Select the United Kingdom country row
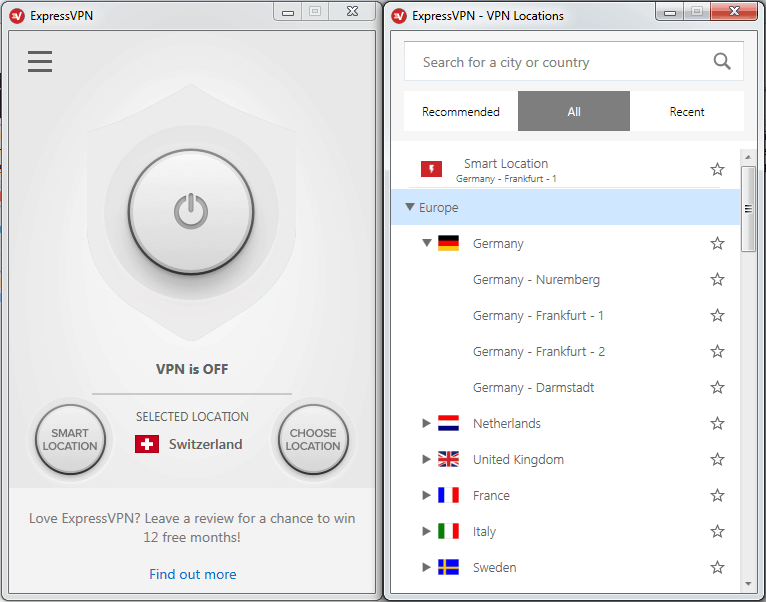Viewport: 766px width, 602px height. point(566,459)
